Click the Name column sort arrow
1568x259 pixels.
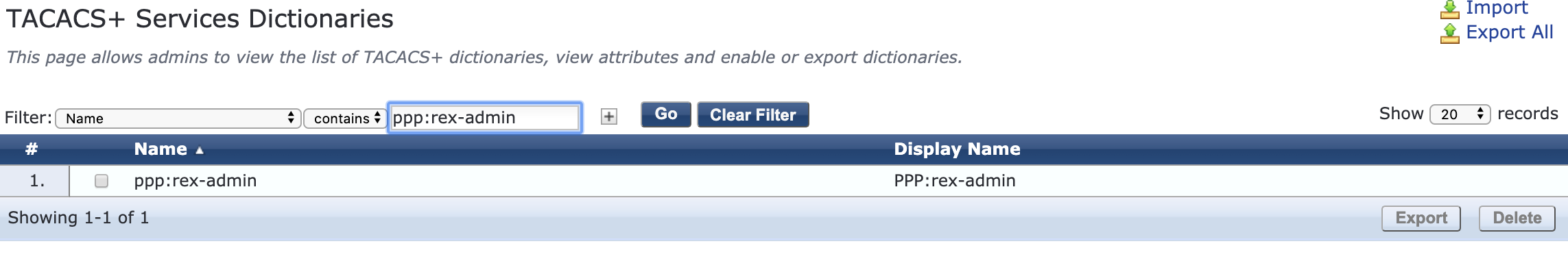click(200, 150)
